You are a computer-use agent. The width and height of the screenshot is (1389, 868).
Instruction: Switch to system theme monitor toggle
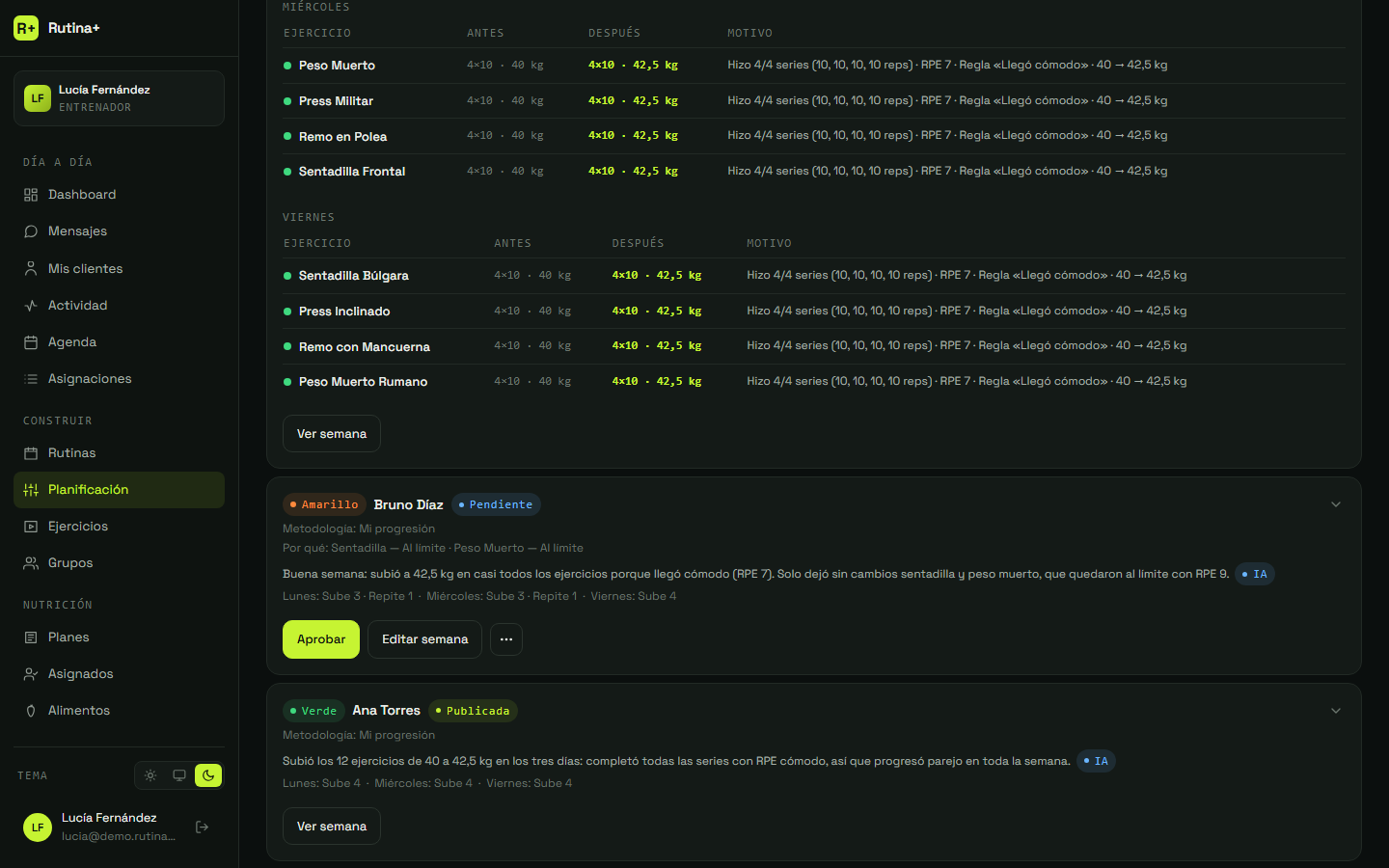[179, 775]
